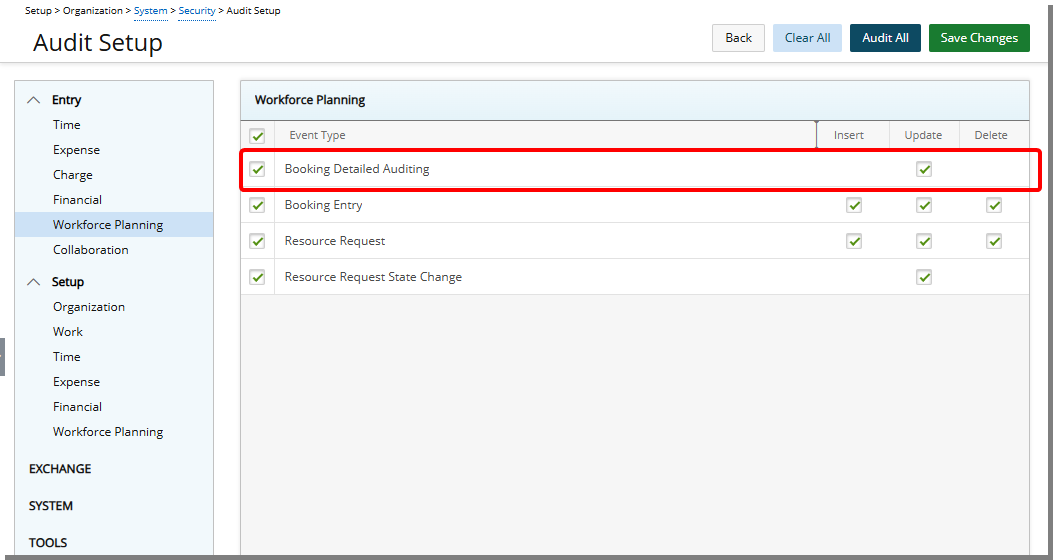
Task: Select Financial under Entry
Action: point(77,199)
